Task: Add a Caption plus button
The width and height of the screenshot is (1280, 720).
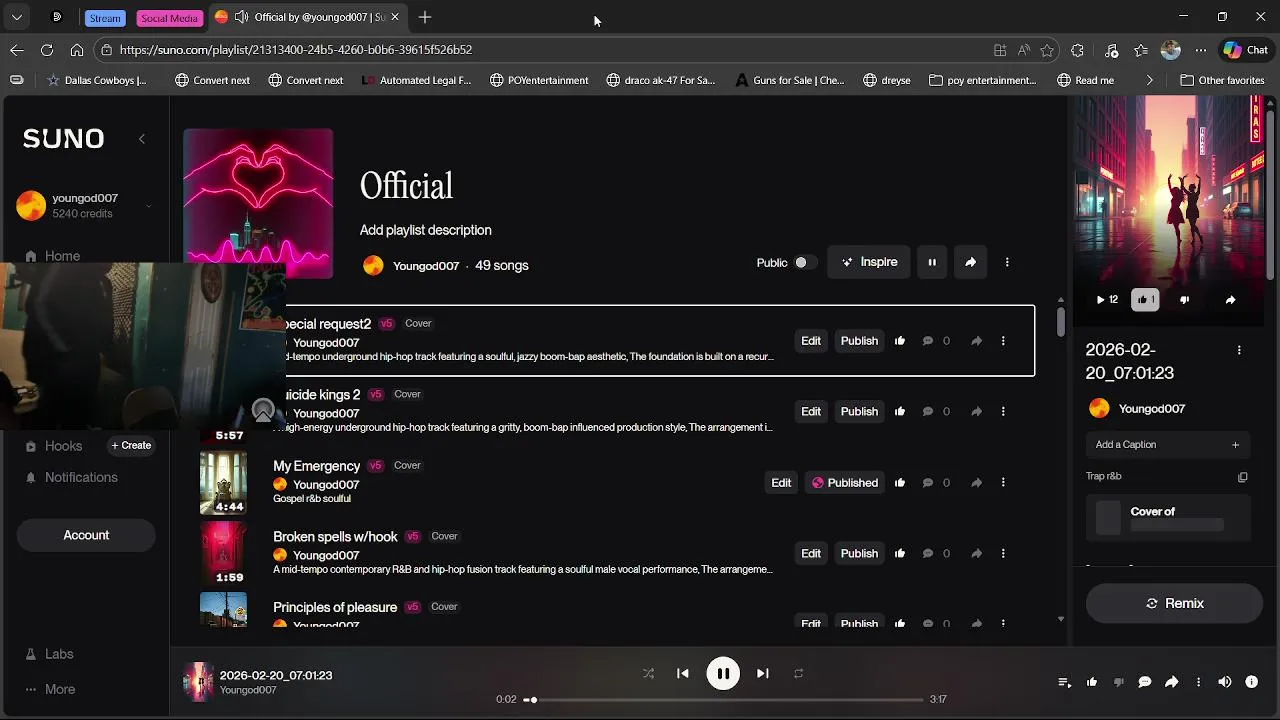Action: 1235,445
